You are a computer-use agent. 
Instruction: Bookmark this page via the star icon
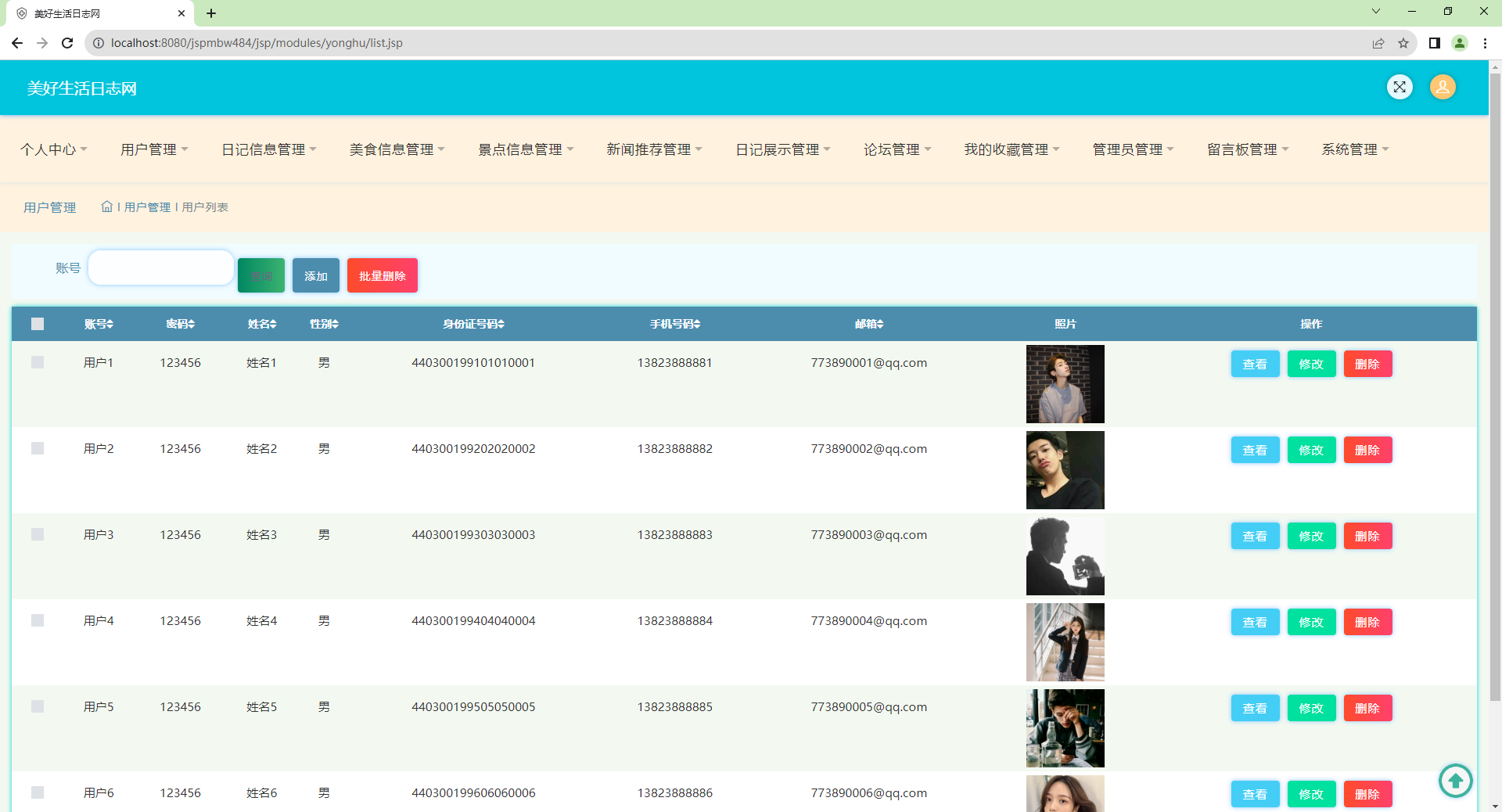1404,43
